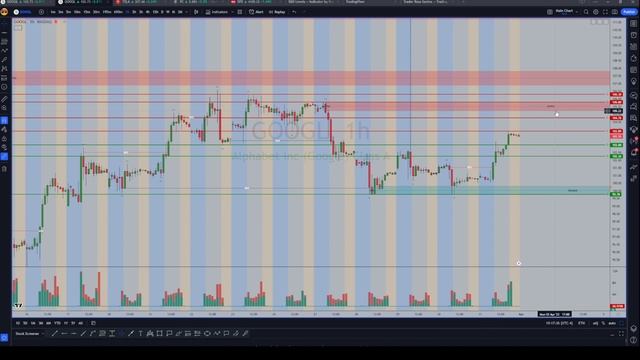Select the arrow tool in bottom drawing toolbar

[131, 333]
